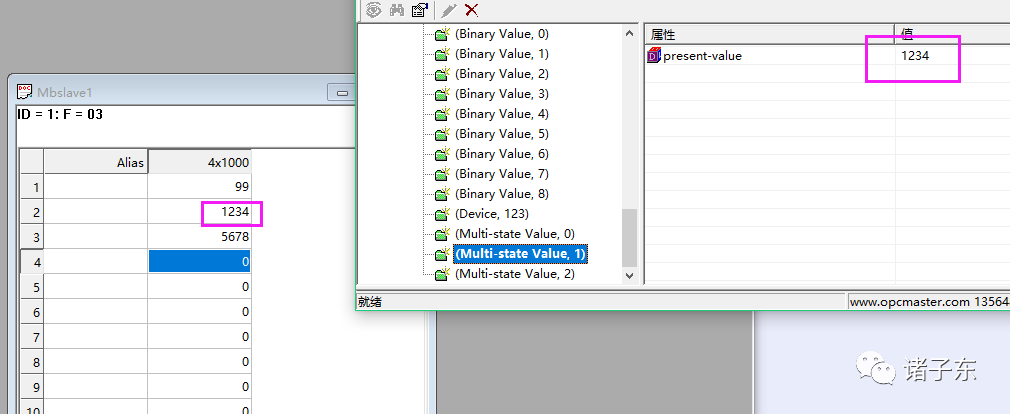Screen dimensions: 1010x414
Task: Click the ID = 1: F = 03 text
Action: (x=60, y=115)
